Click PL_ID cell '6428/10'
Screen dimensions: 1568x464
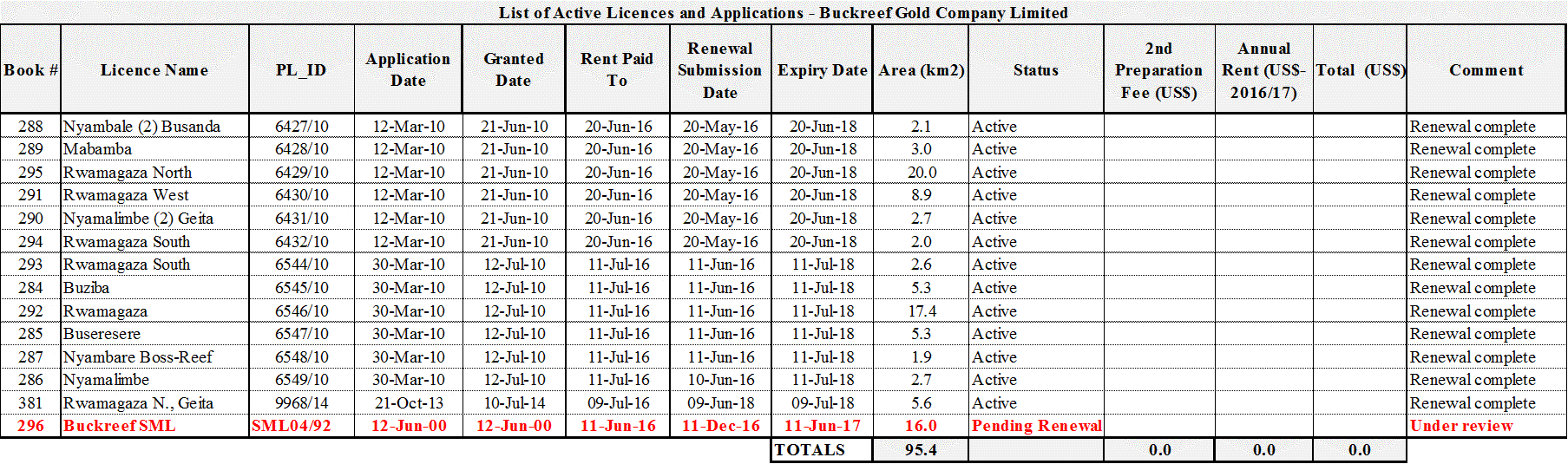point(302,149)
